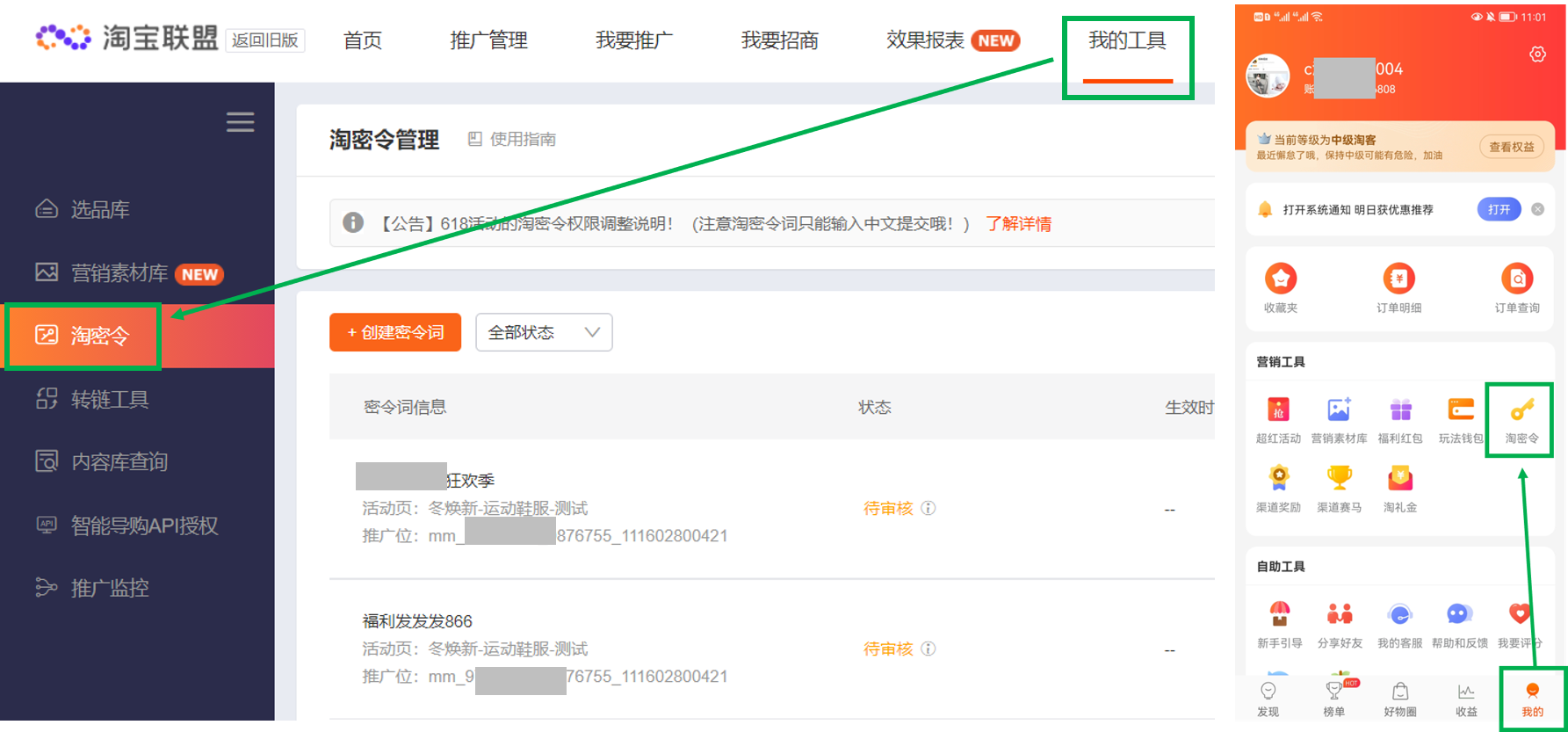Open 玩法钱包 marketing tool
This screenshot has width=1568, height=732.
[x=1461, y=420]
